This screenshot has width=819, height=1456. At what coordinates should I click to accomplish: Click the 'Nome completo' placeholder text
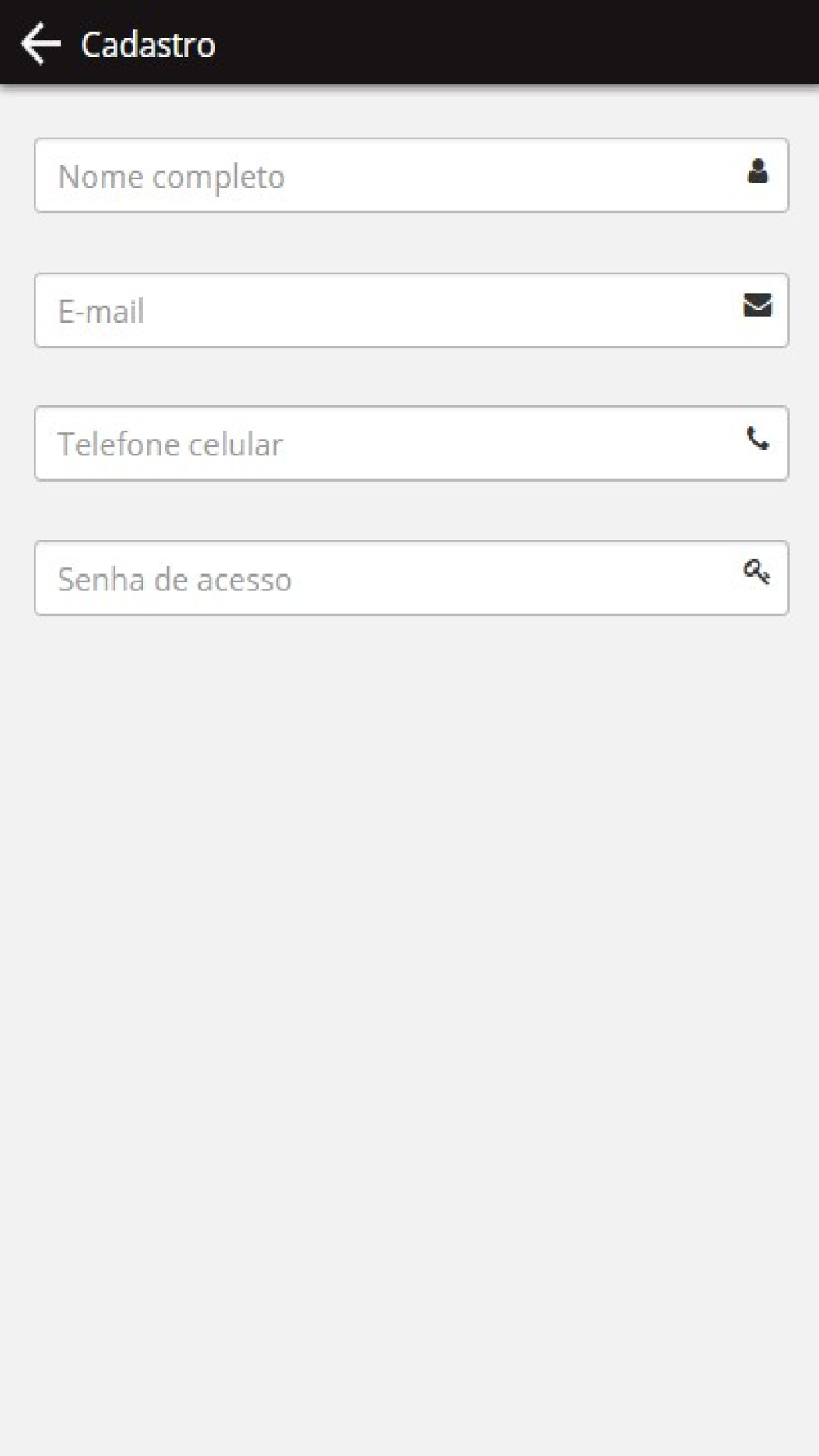(171, 177)
